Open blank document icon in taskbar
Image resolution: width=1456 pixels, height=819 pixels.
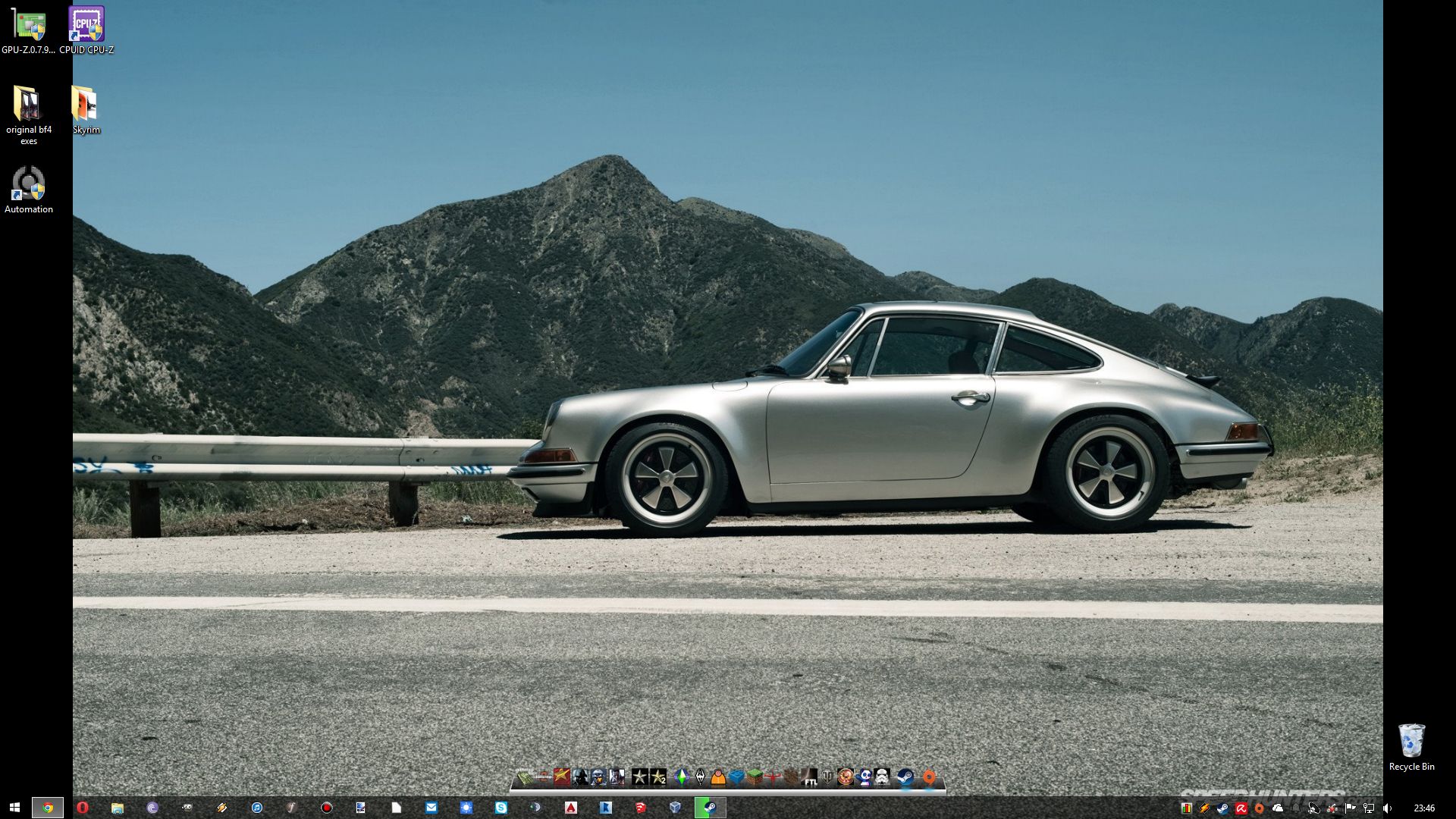coord(397,808)
